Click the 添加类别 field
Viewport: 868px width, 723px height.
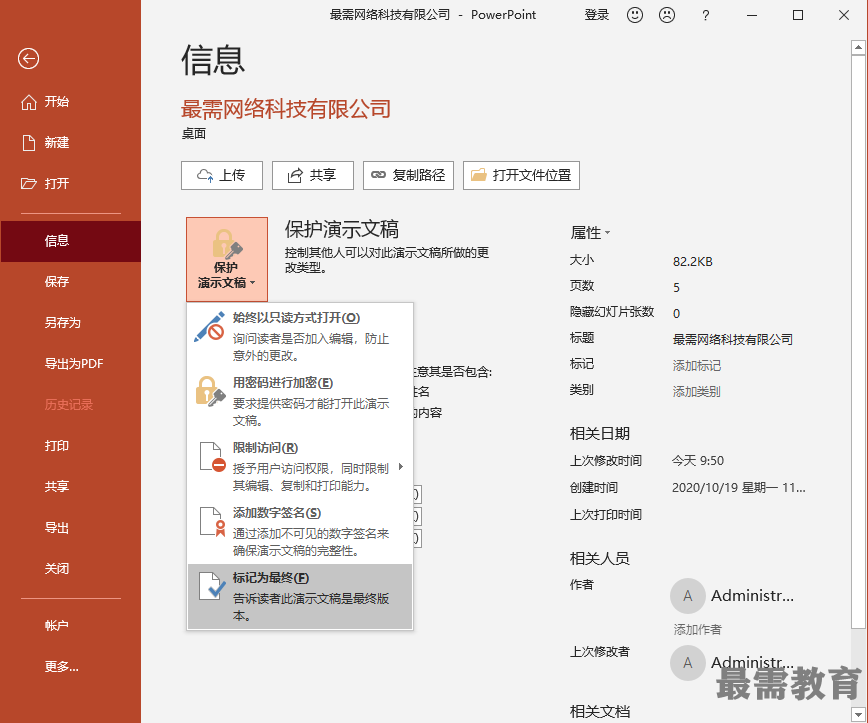point(696,391)
